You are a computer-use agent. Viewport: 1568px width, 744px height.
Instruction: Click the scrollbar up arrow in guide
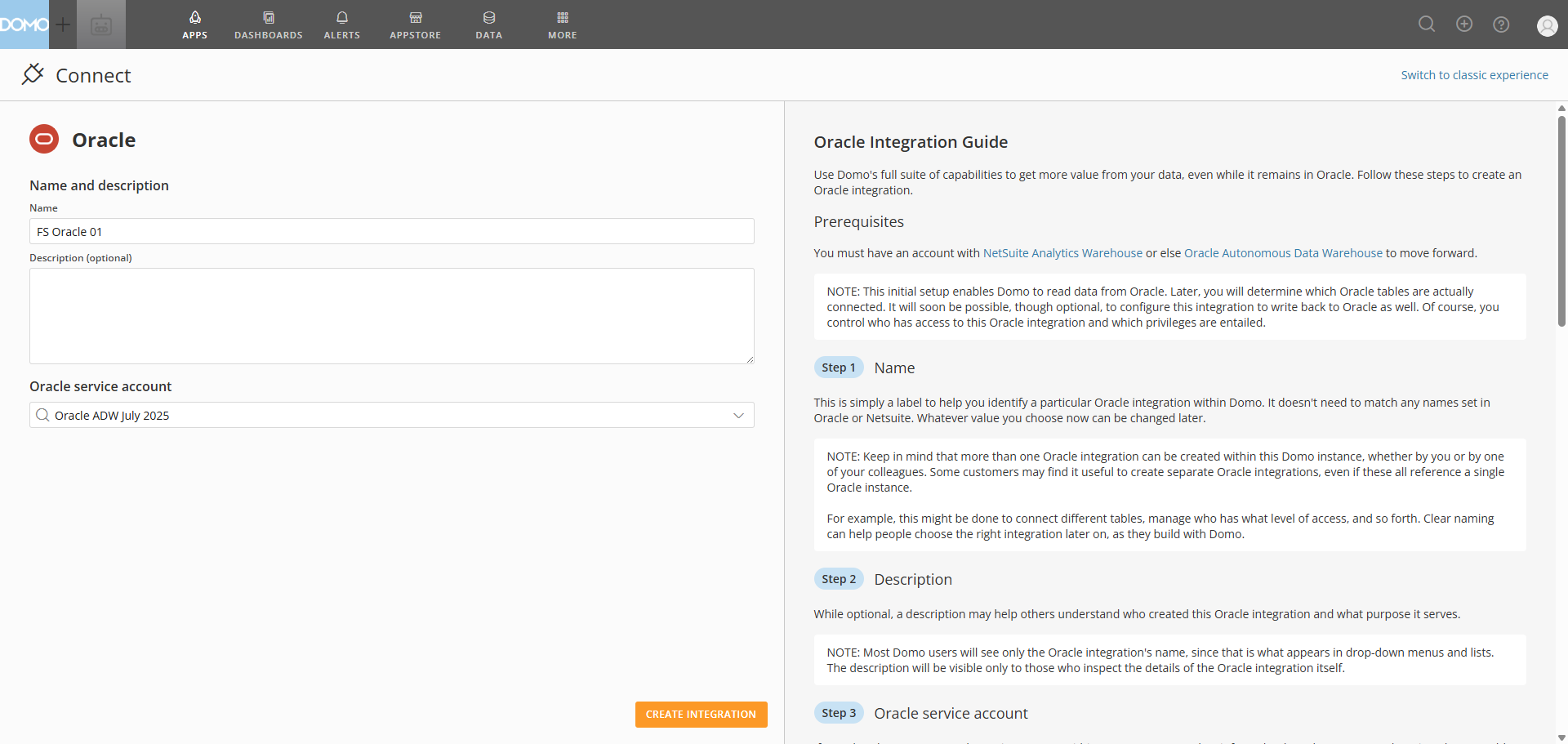pos(1561,108)
